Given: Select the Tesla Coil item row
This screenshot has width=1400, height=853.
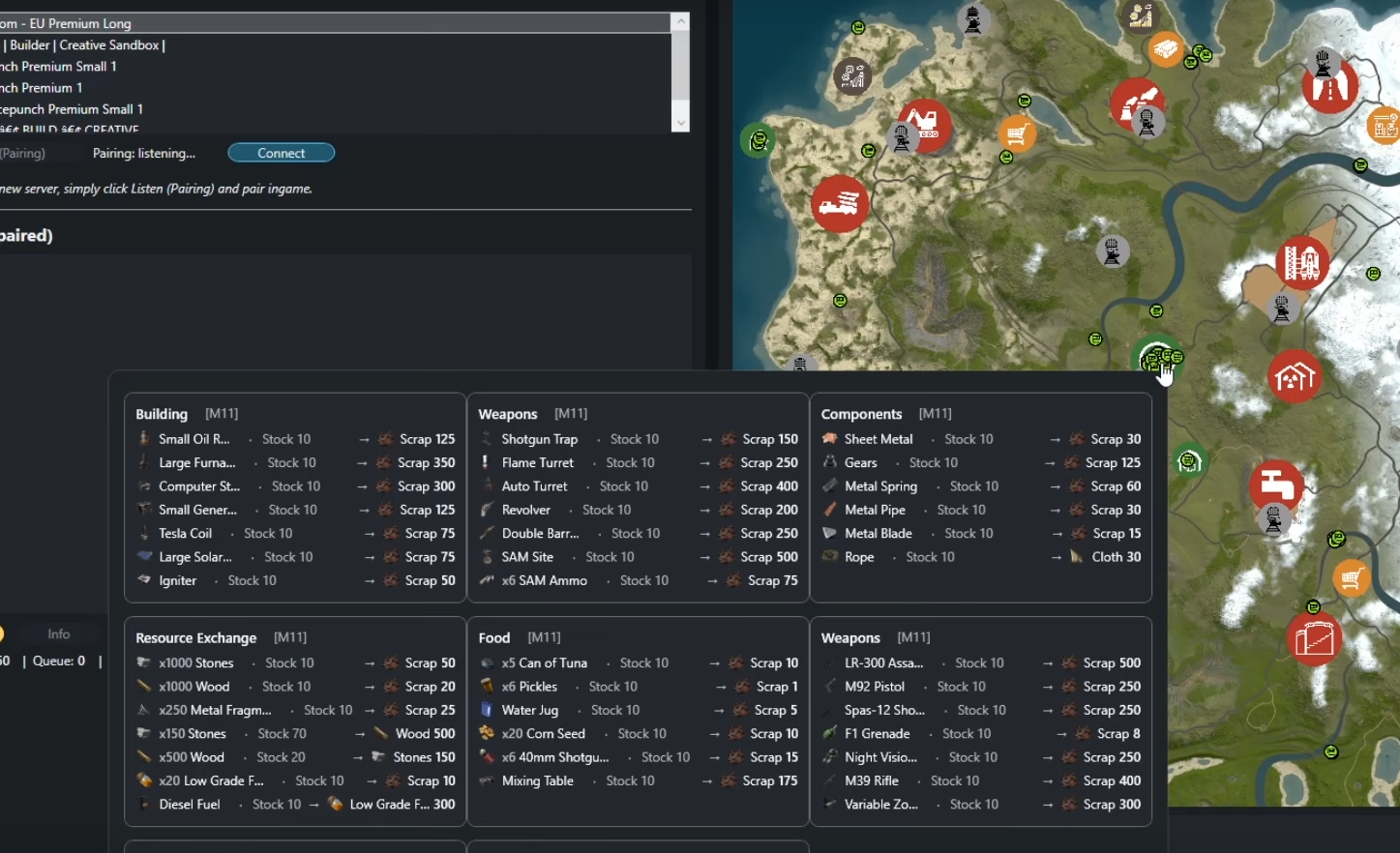Looking at the screenshot, I should click(x=295, y=533).
